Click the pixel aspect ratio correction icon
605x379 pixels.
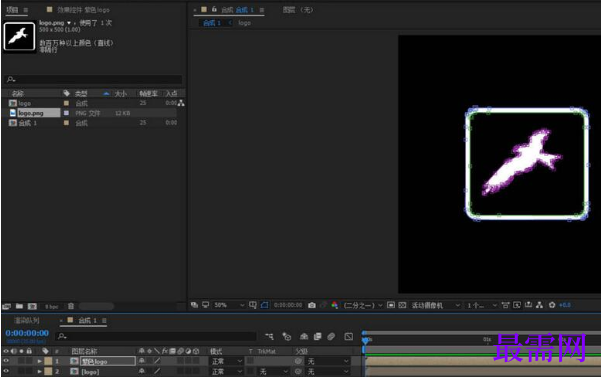click(505, 305)
